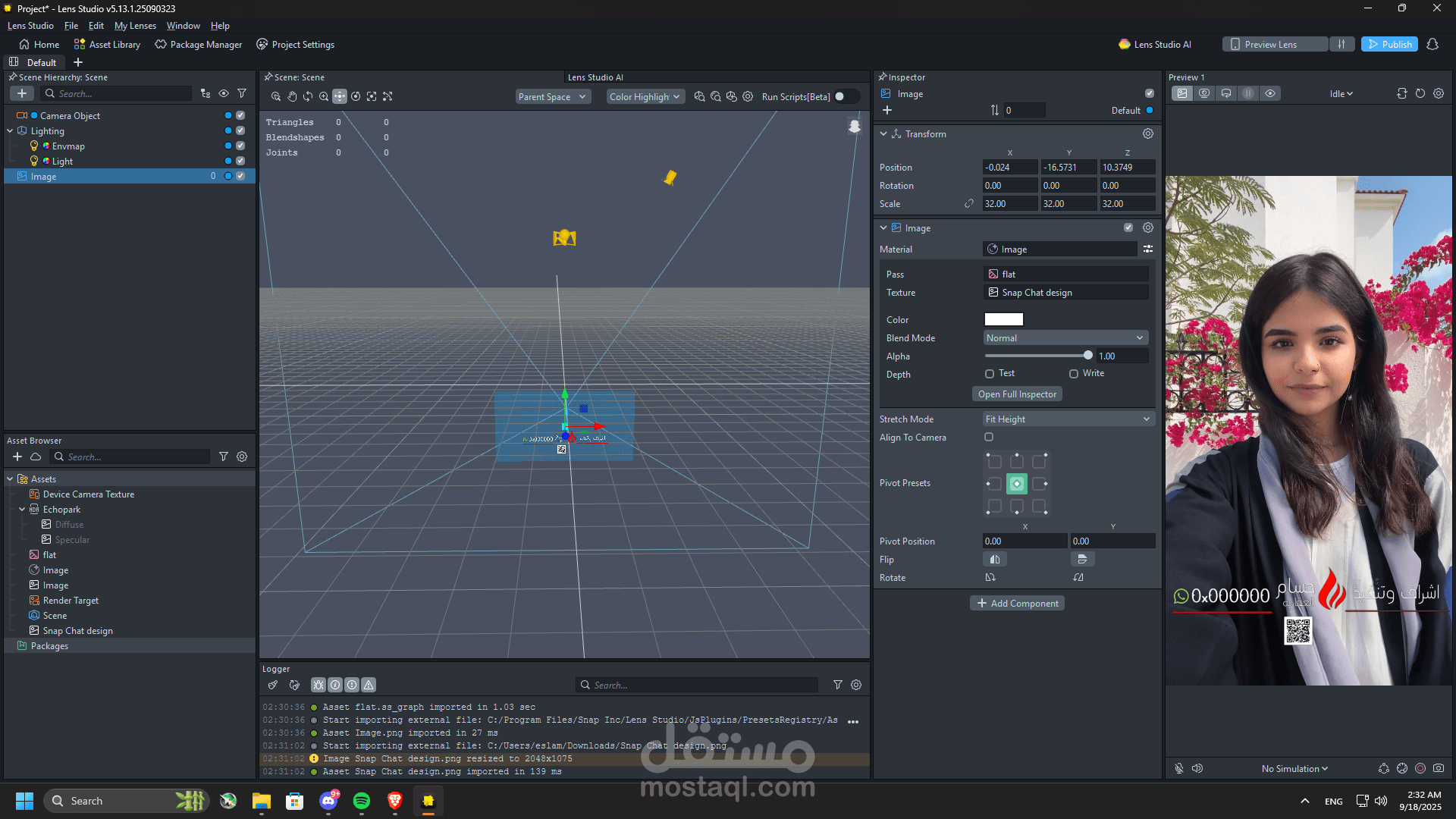Screen dimensions: 1456x819
Task: Open Spotify from the taskbar
Action: tap(362, 801)
